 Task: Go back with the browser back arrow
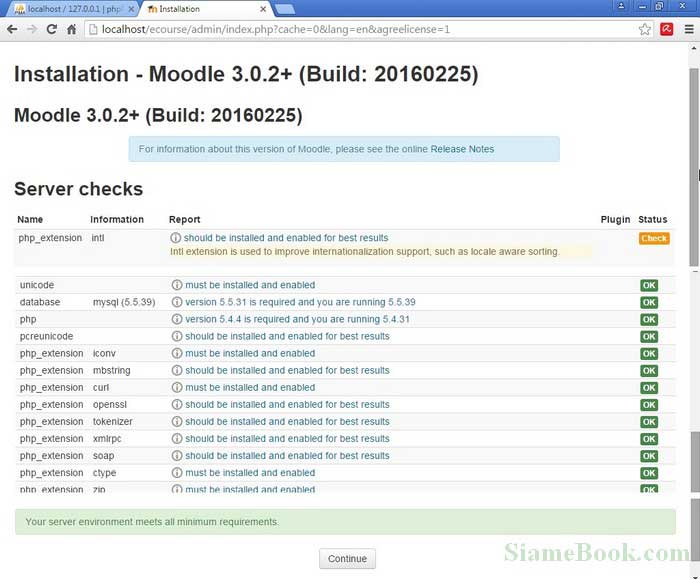tap(12, 29)
